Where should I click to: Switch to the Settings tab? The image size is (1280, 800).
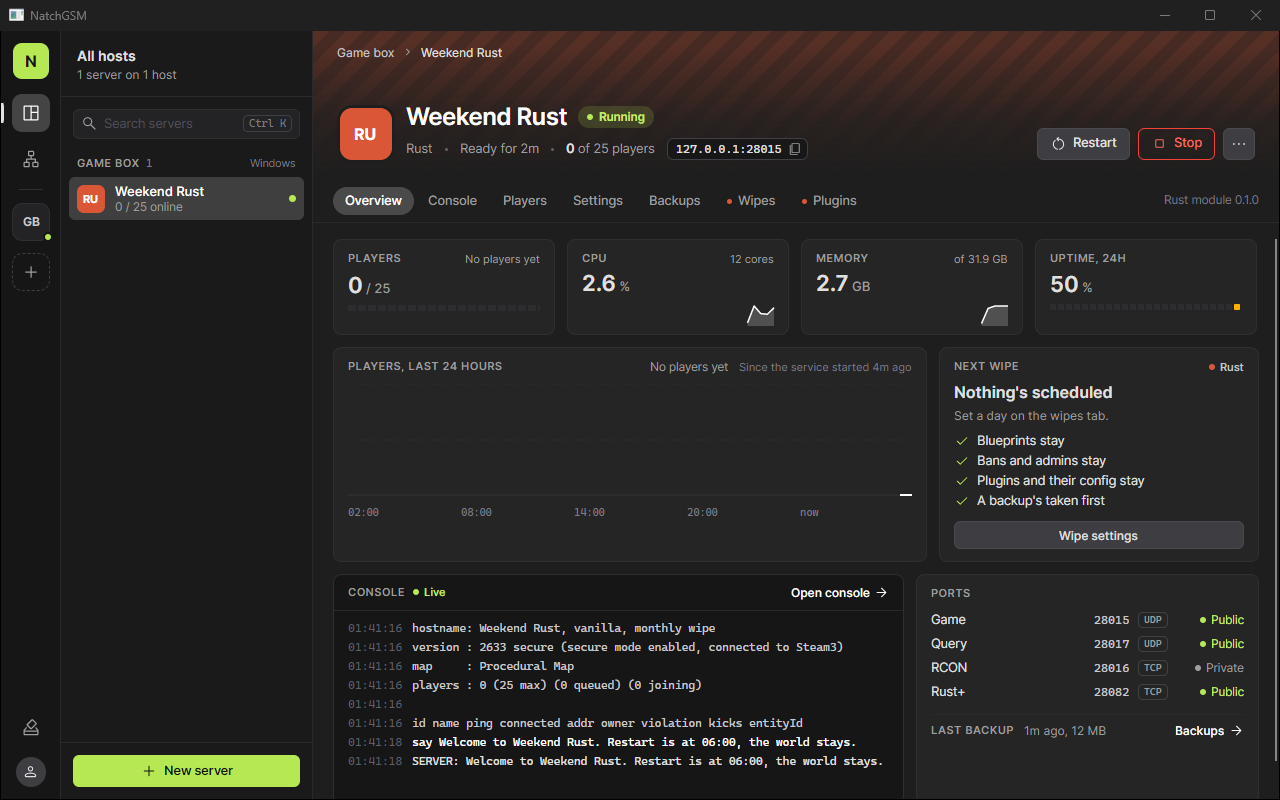(598, 201)
